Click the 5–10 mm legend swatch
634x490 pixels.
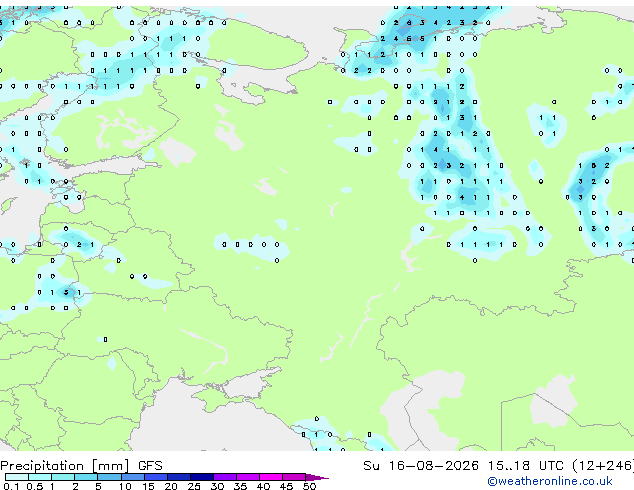pos(109,477)
